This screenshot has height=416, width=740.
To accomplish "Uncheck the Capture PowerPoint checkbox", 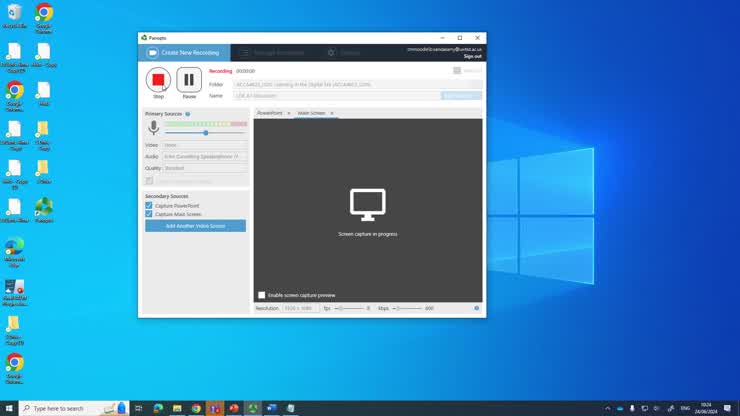I will point(149,206).
